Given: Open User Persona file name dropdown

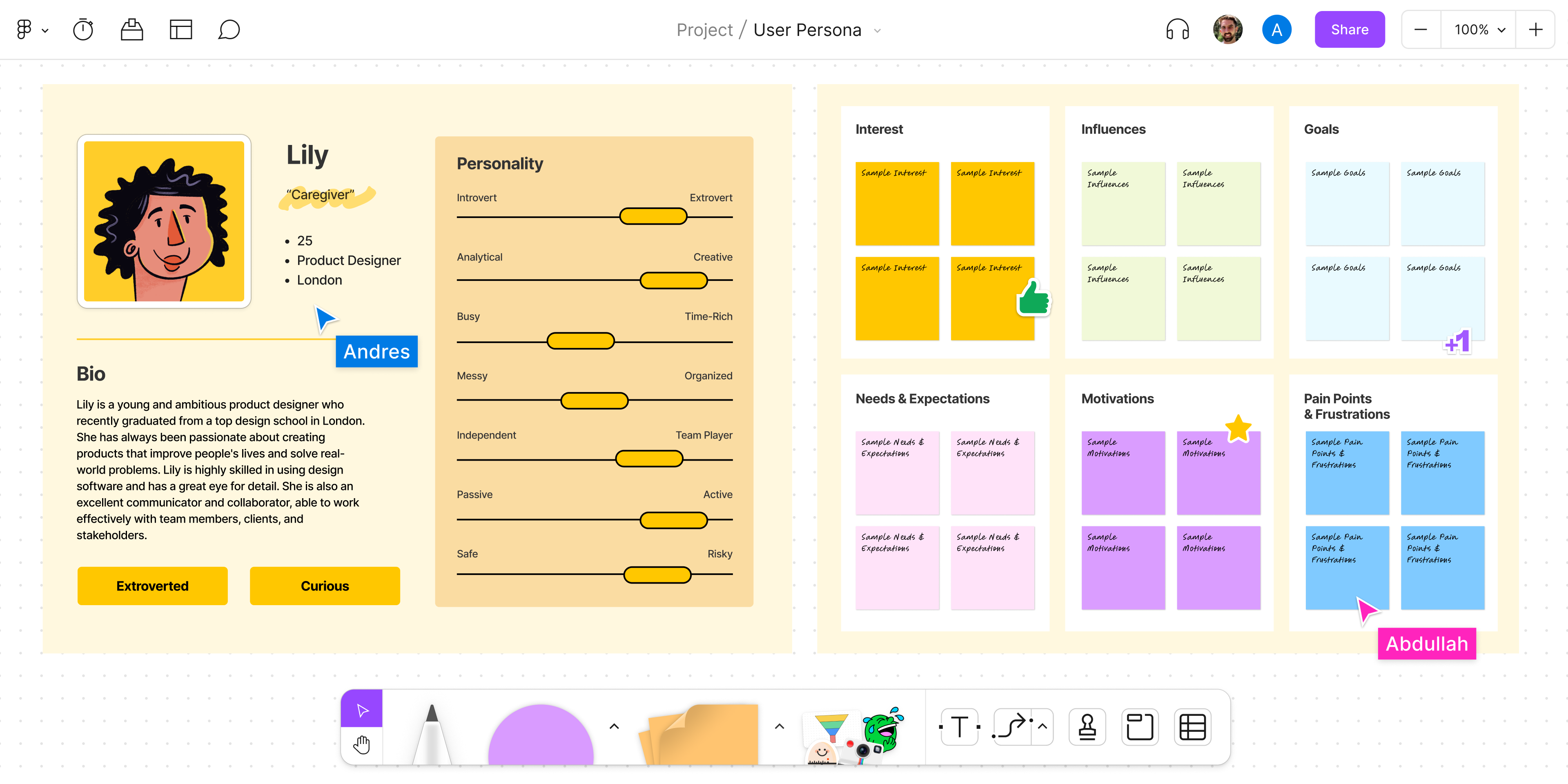Looking at the screenshot, I should (x=877, y=31).
